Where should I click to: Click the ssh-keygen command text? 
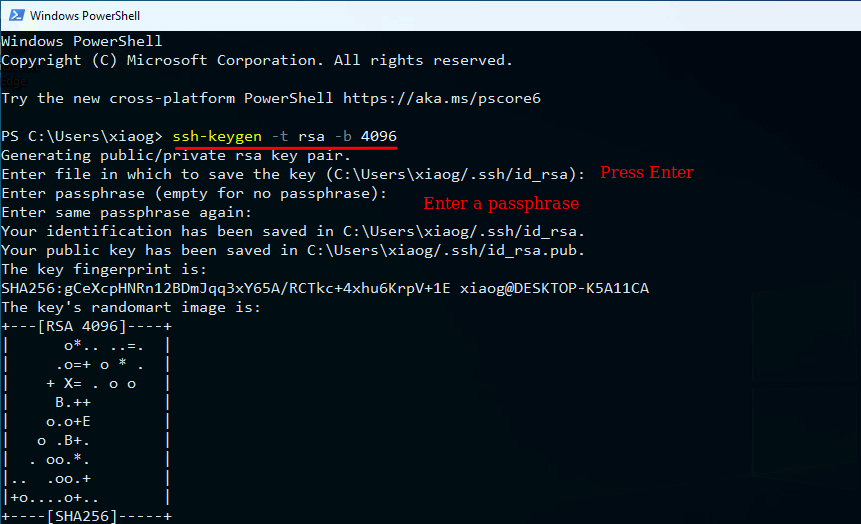pyautogui.click(x=217, y=135)
